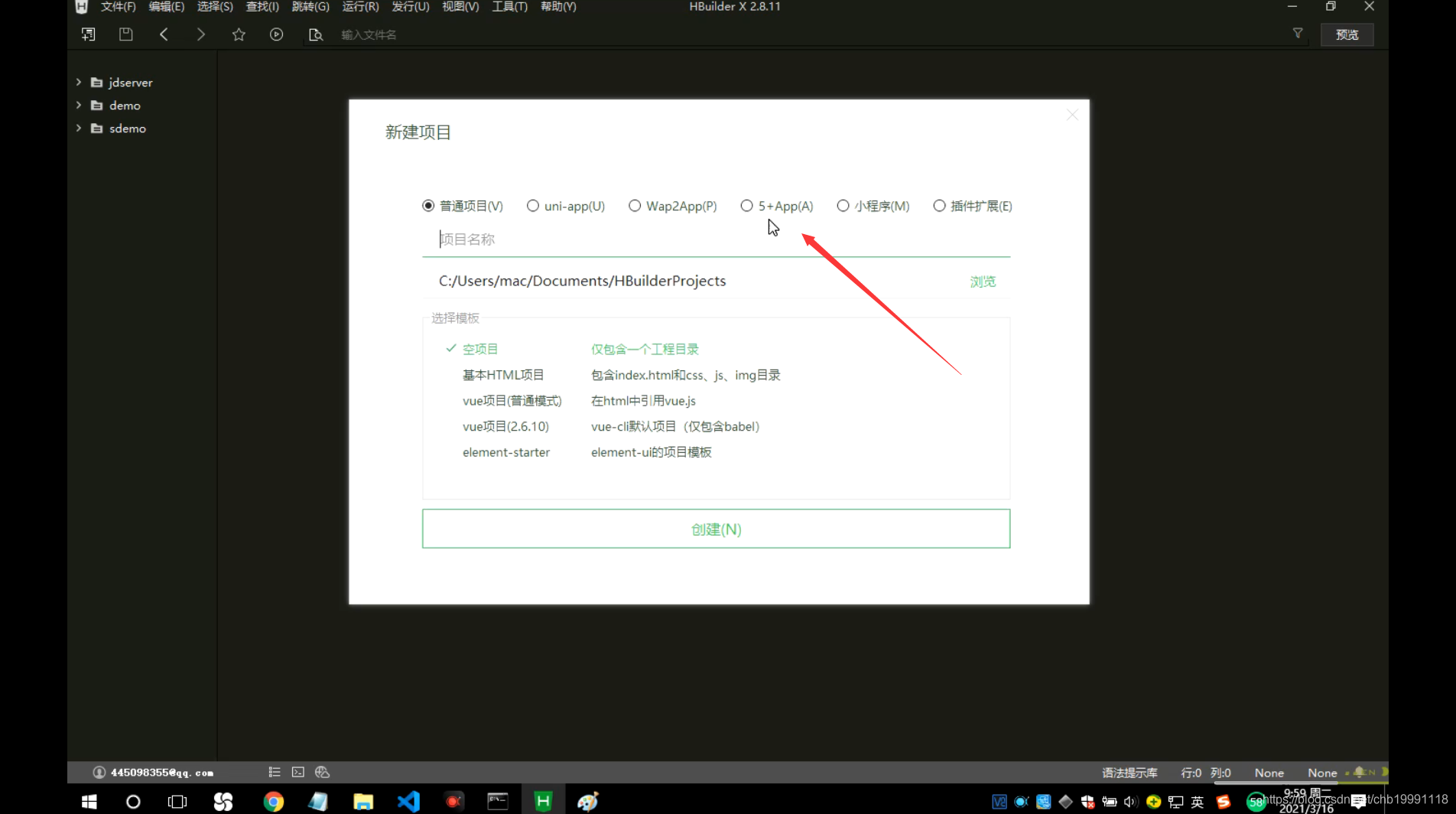Go forward with the right arrow icon
Viewport: 1456px width, 814px height.
[200, 34]
